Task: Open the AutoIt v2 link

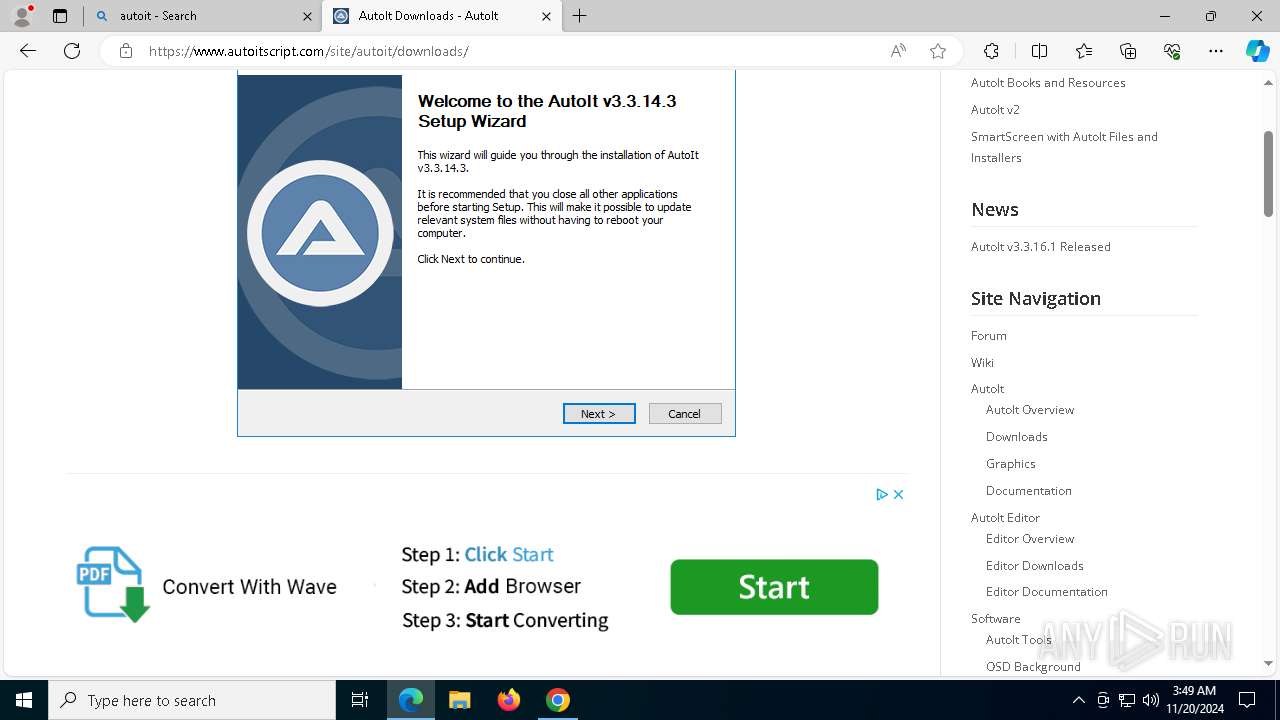Action: pyautogui.click(x=995, y=110)
